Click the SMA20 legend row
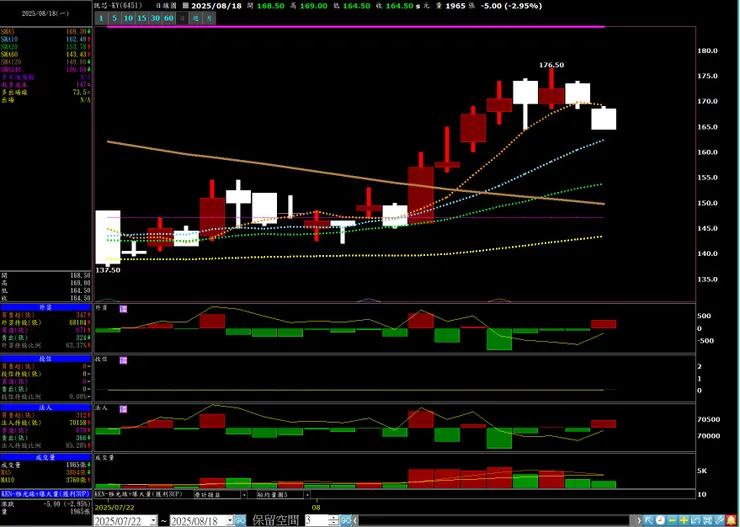 [x=46, y=47]
